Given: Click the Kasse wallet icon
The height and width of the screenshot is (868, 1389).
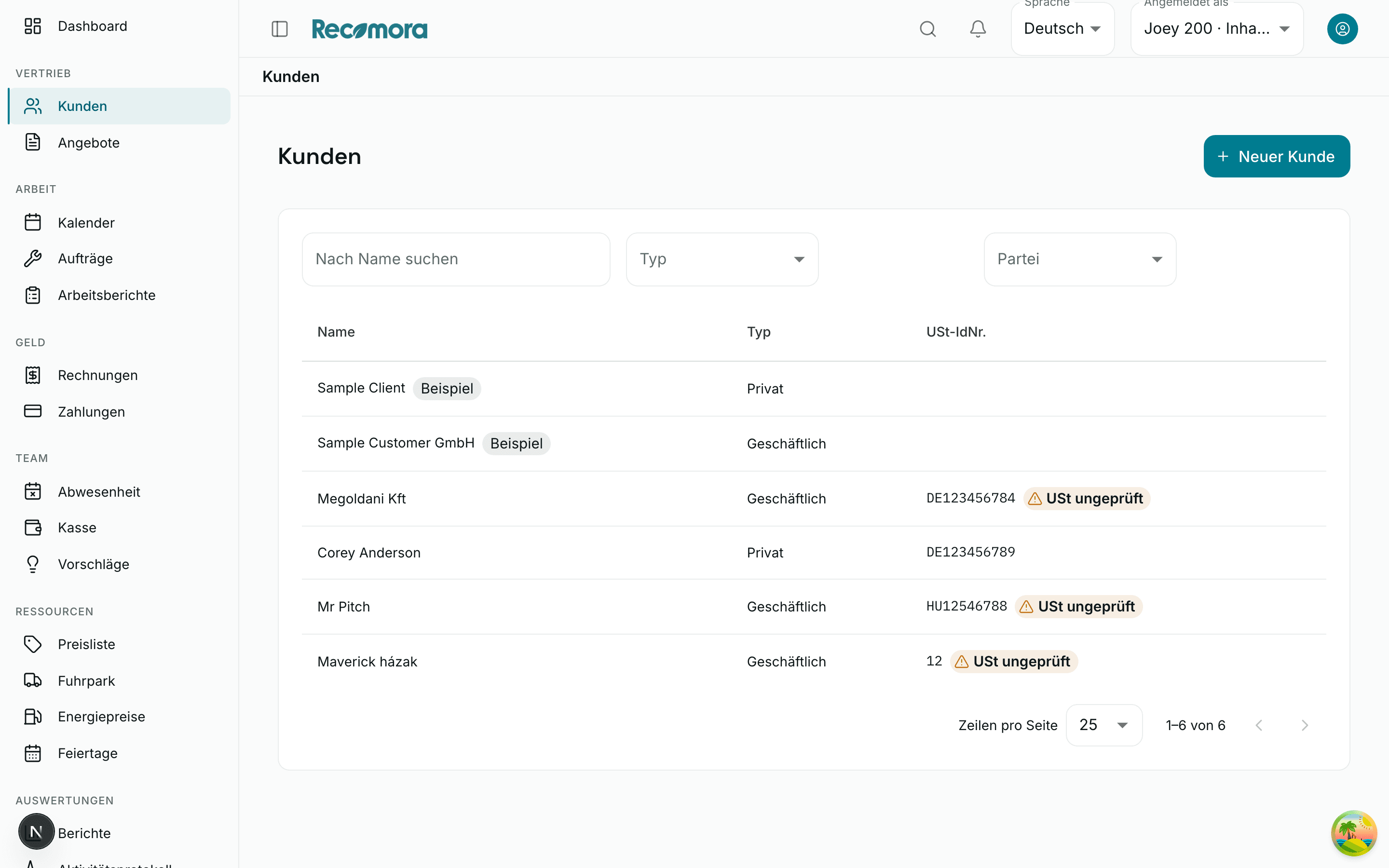Looking at the screenshot, I should (x=33, y=528).
